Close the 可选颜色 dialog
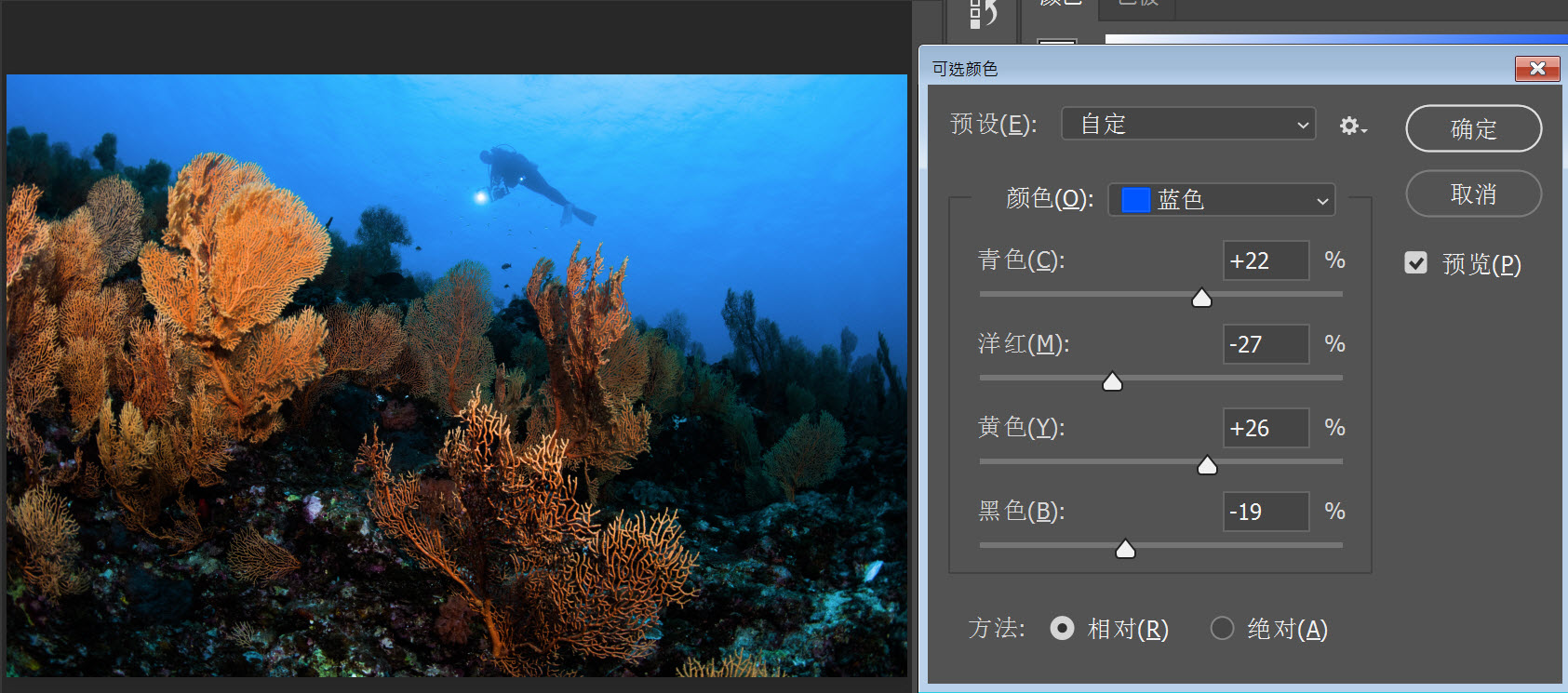1568x693 pixels. tap(1536, 69)
